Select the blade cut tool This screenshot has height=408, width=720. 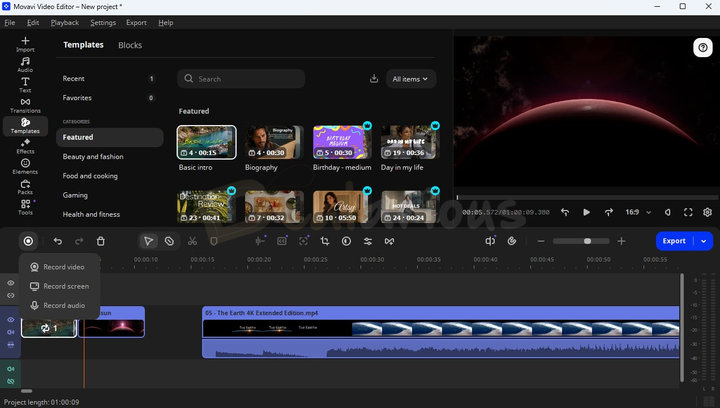(x=169, y=241)
